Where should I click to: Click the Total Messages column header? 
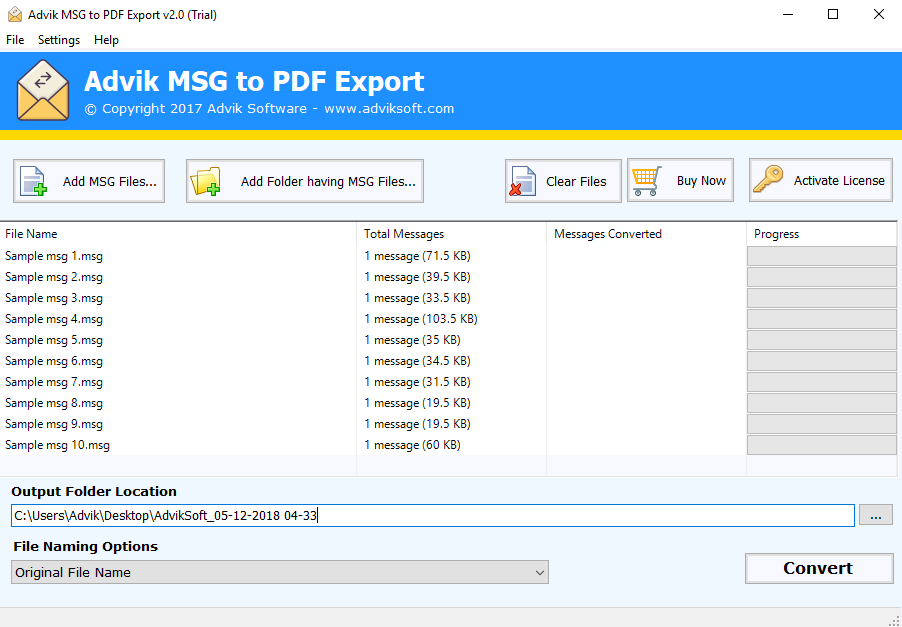pos(452,234)
